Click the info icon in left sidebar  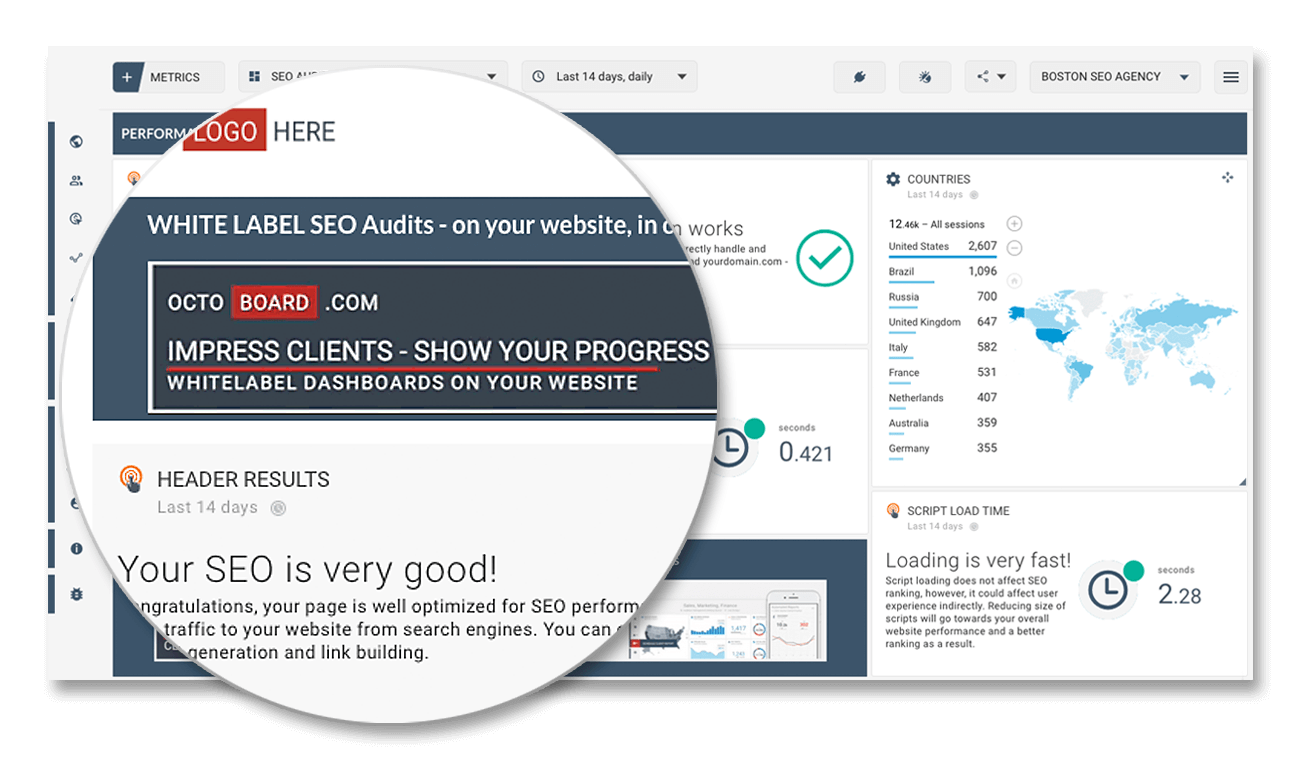tap(76, 549)
